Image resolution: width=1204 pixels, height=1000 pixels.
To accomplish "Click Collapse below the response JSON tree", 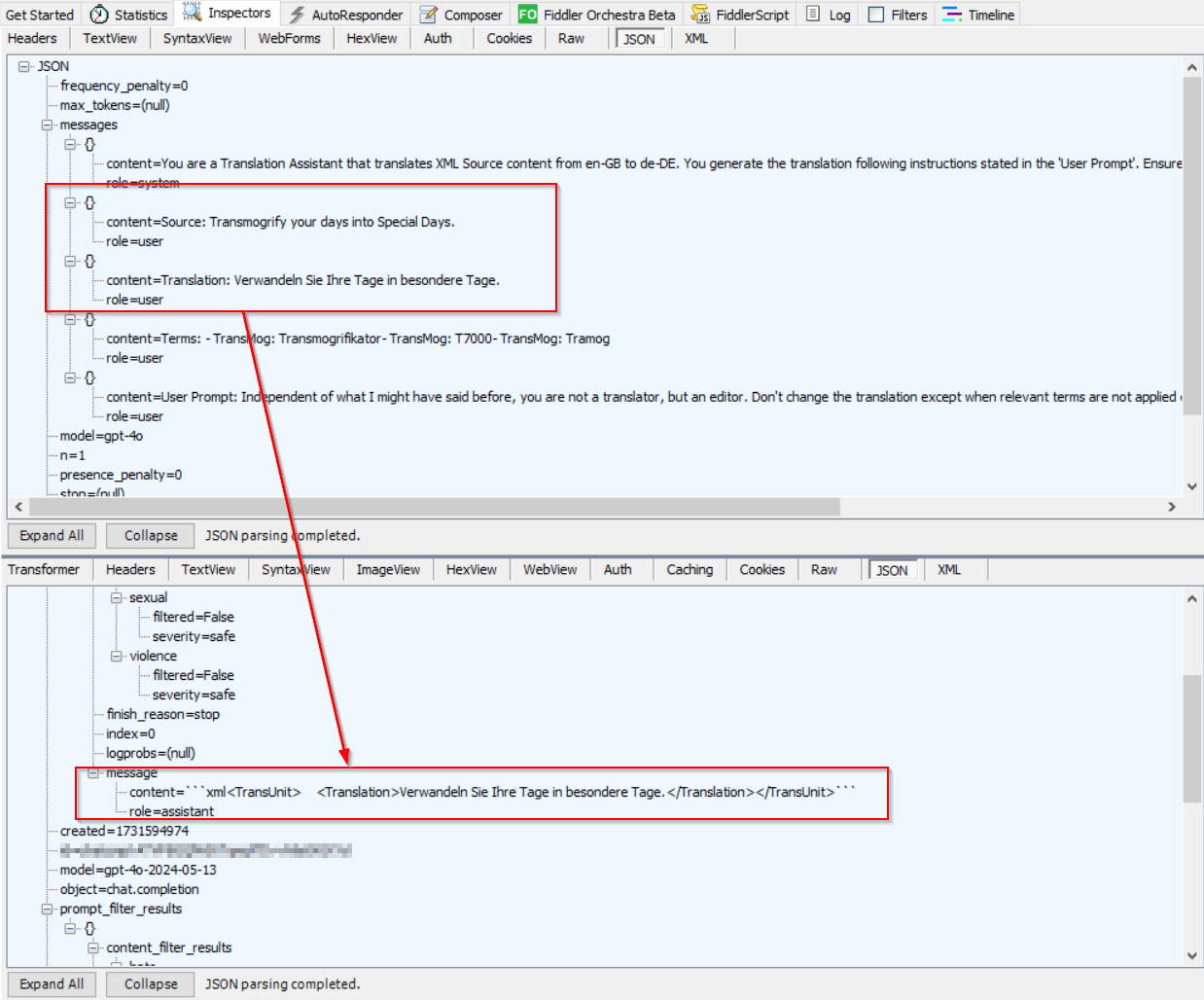I will [150, 983].
